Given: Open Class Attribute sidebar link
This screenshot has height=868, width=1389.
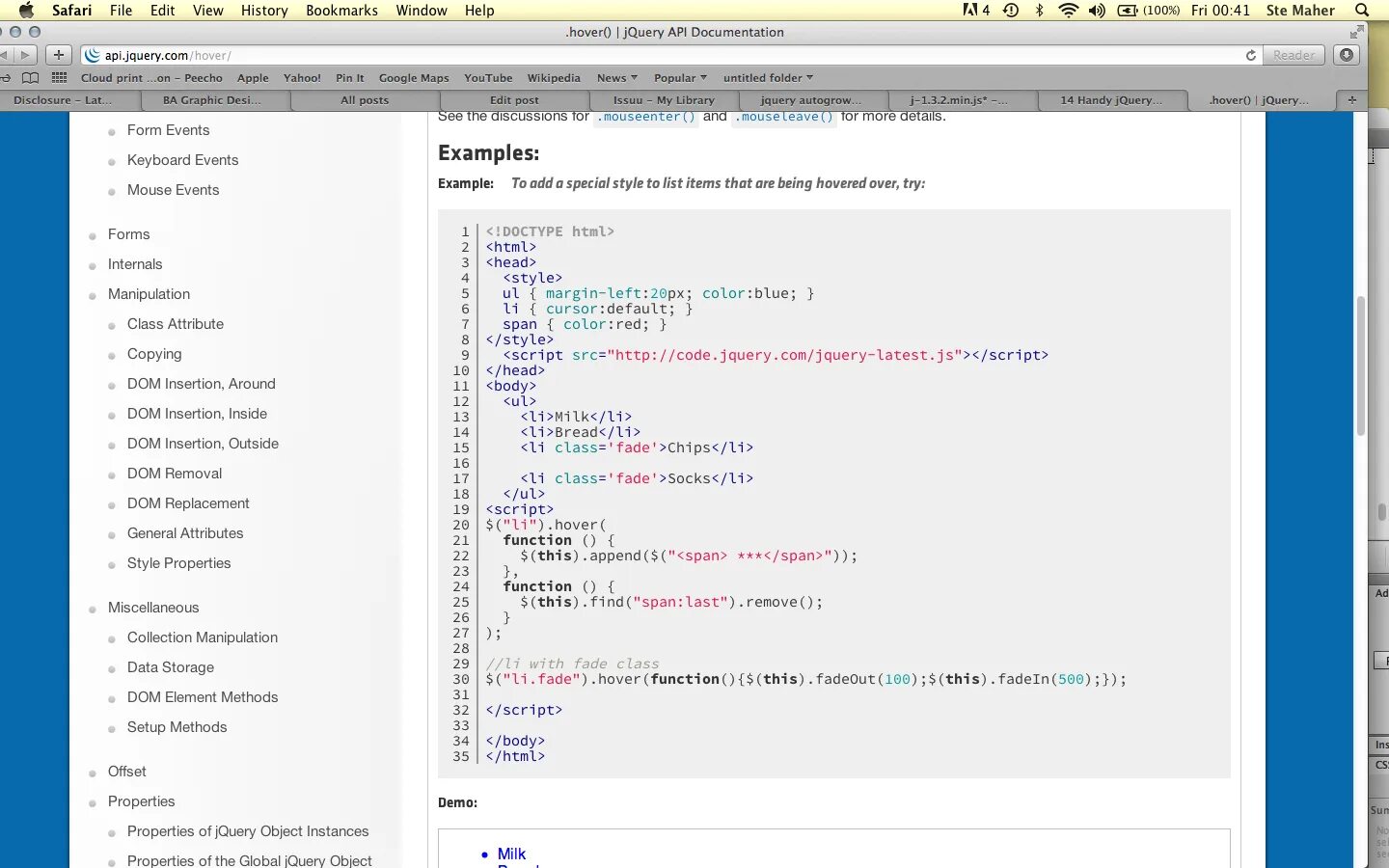Looking at the screenshot, I should pos(176,324).
